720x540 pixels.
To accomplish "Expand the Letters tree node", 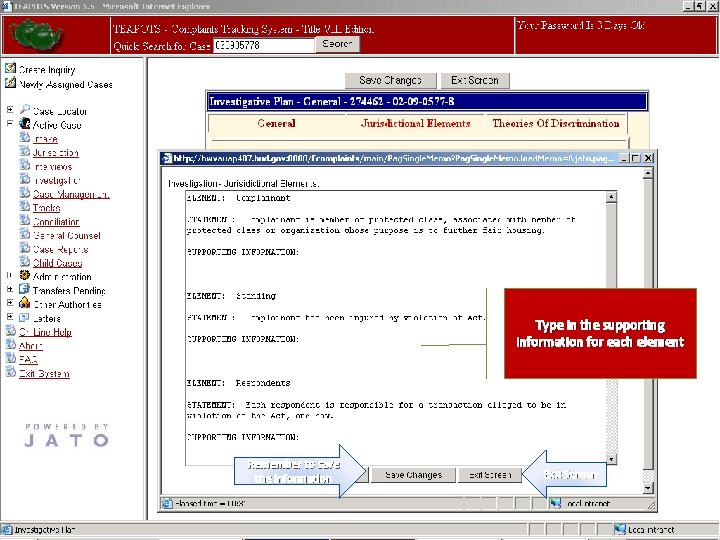I will click(10, 317).
